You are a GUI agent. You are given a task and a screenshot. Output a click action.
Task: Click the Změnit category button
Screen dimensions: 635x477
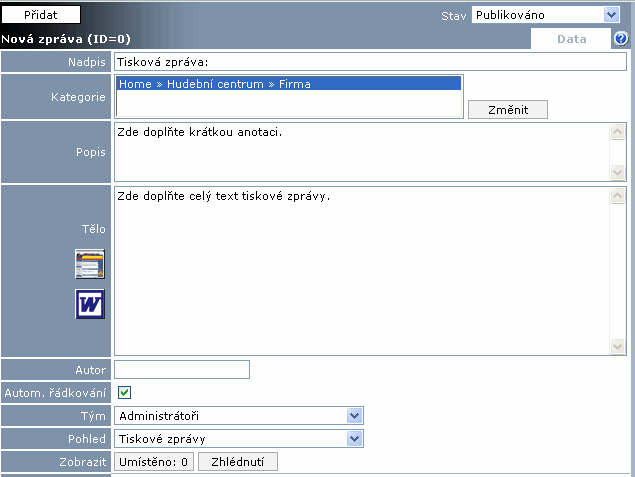(x=507, y=109)
